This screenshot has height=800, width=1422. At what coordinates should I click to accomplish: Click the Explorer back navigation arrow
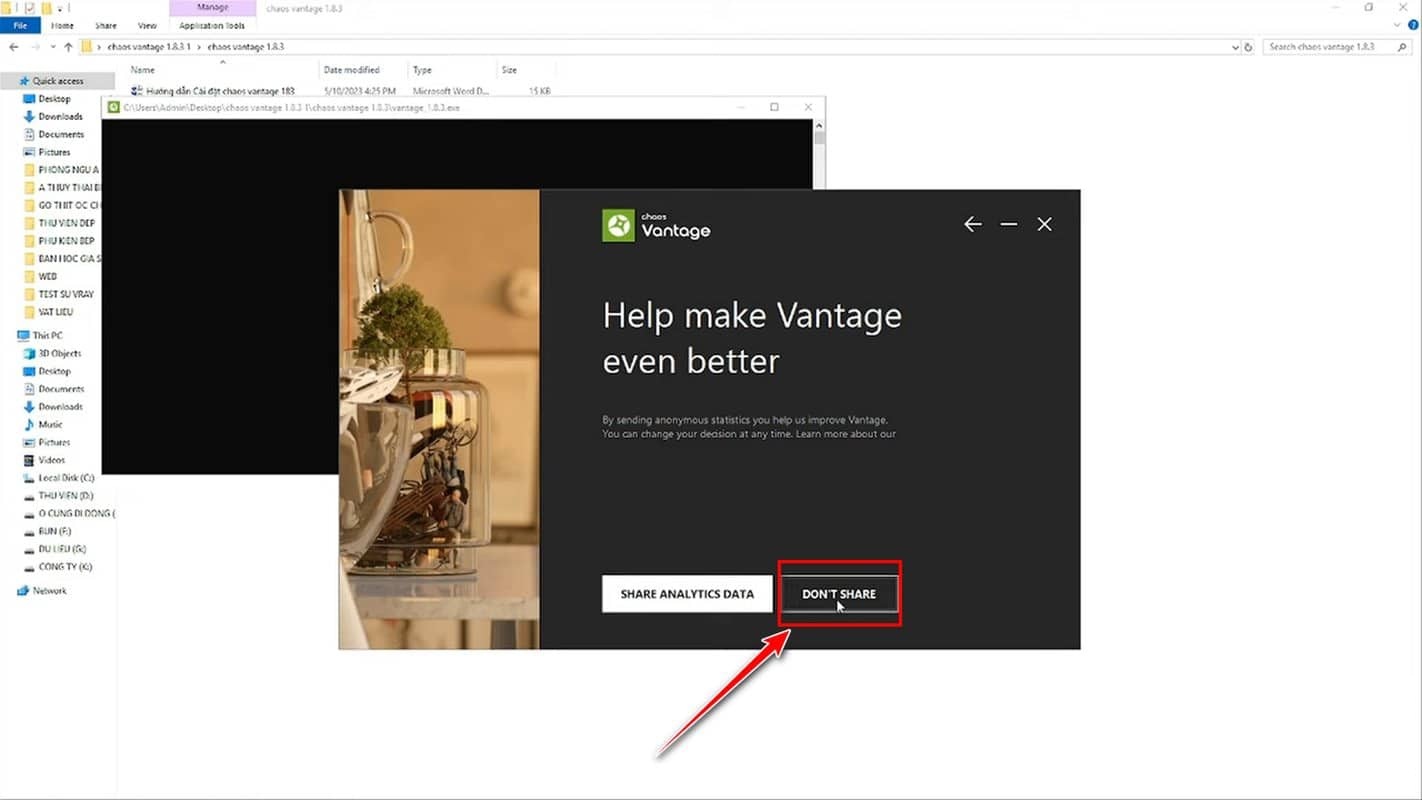(13, 47)
